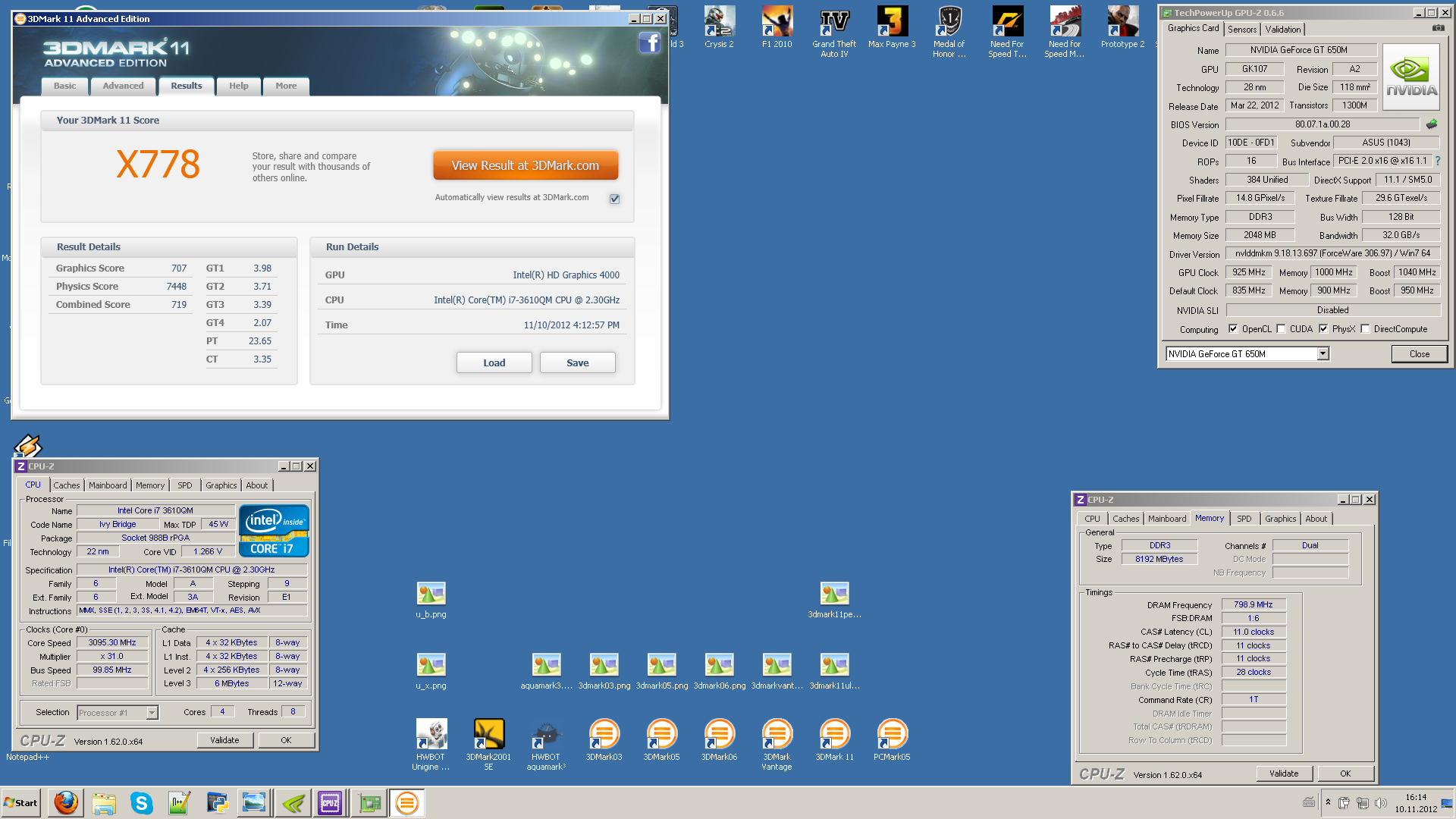The height and width of the screenshot is (819, 1456).
Task: Click DRAM Frequency value 798.9 MHz
Action: [x=1253, y=604]
